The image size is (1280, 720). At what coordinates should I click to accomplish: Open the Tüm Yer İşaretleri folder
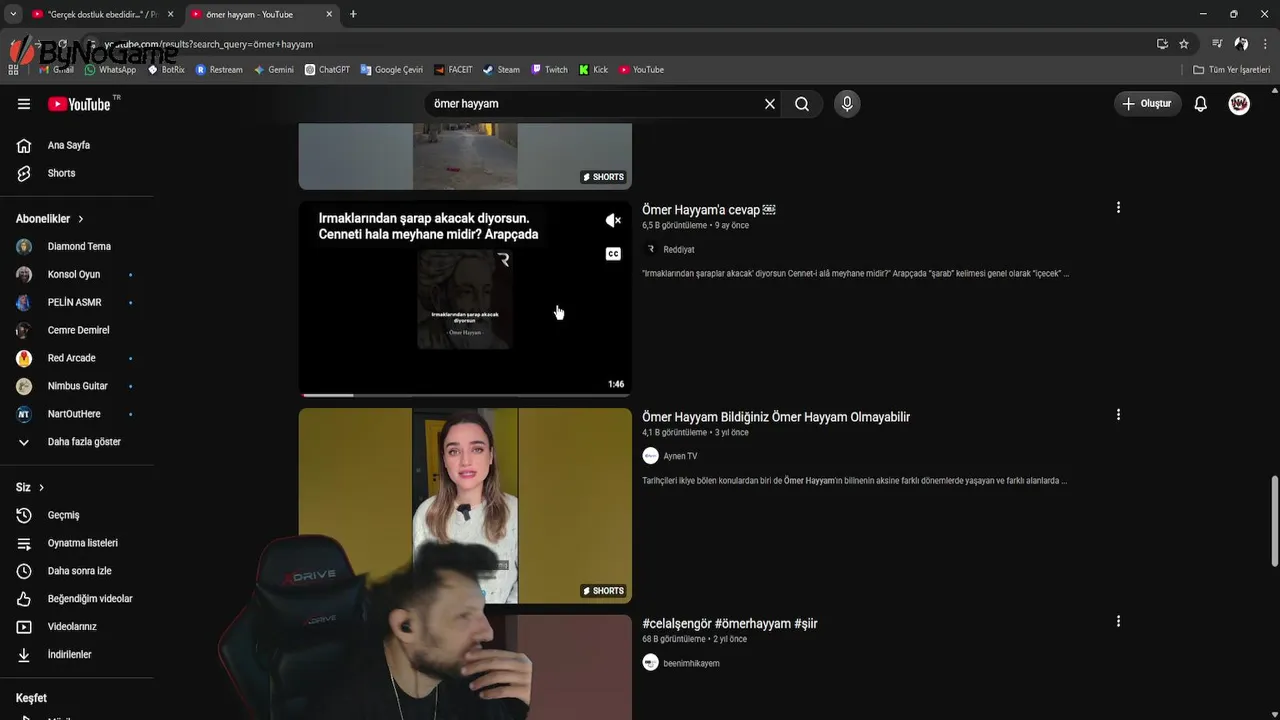click(1232, 70)
